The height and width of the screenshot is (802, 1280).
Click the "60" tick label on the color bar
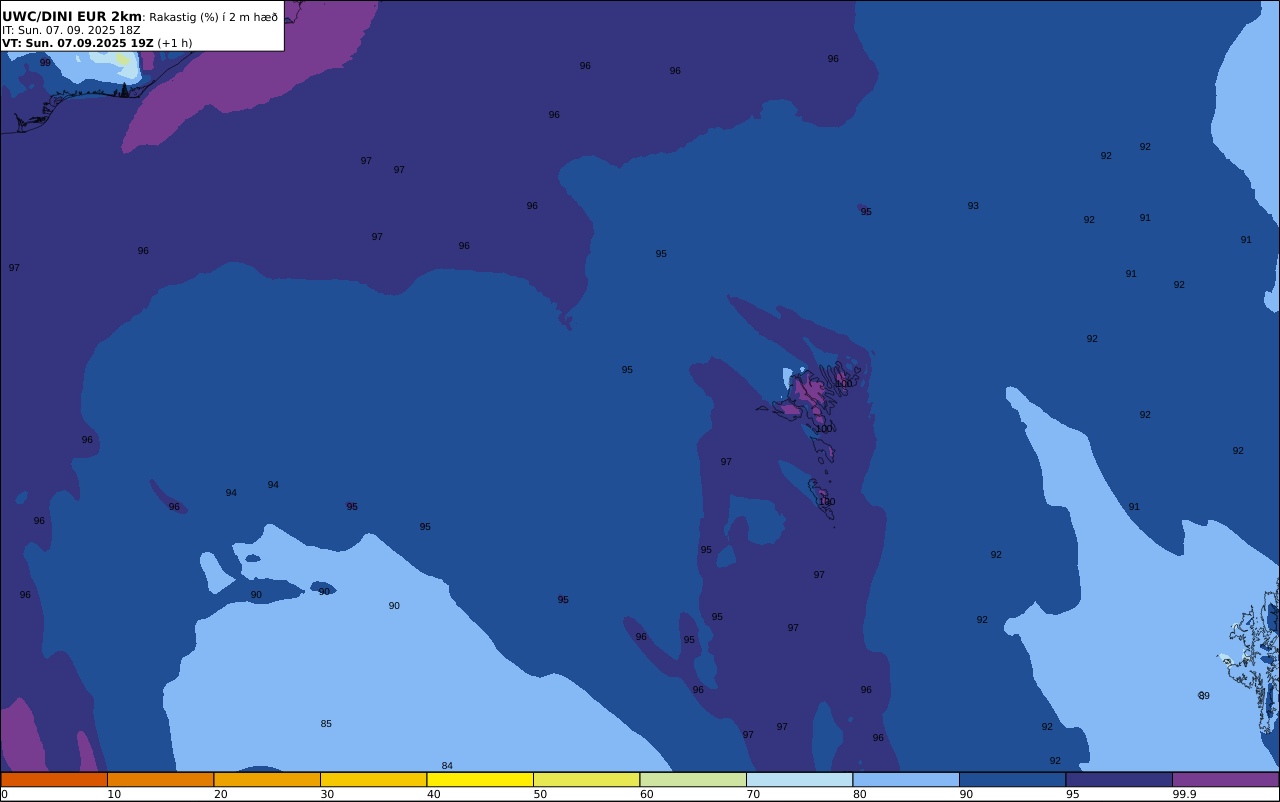[646, 794]
